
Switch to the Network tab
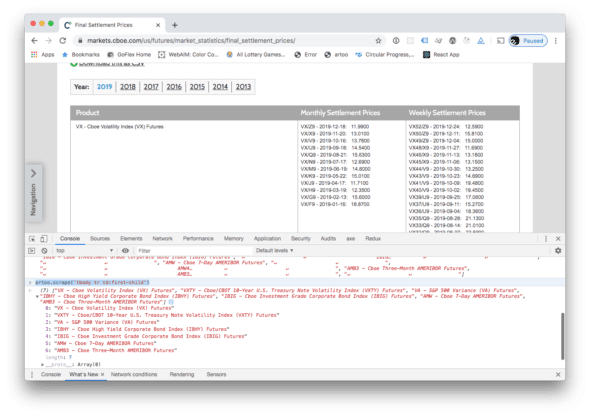click(163, 239)
